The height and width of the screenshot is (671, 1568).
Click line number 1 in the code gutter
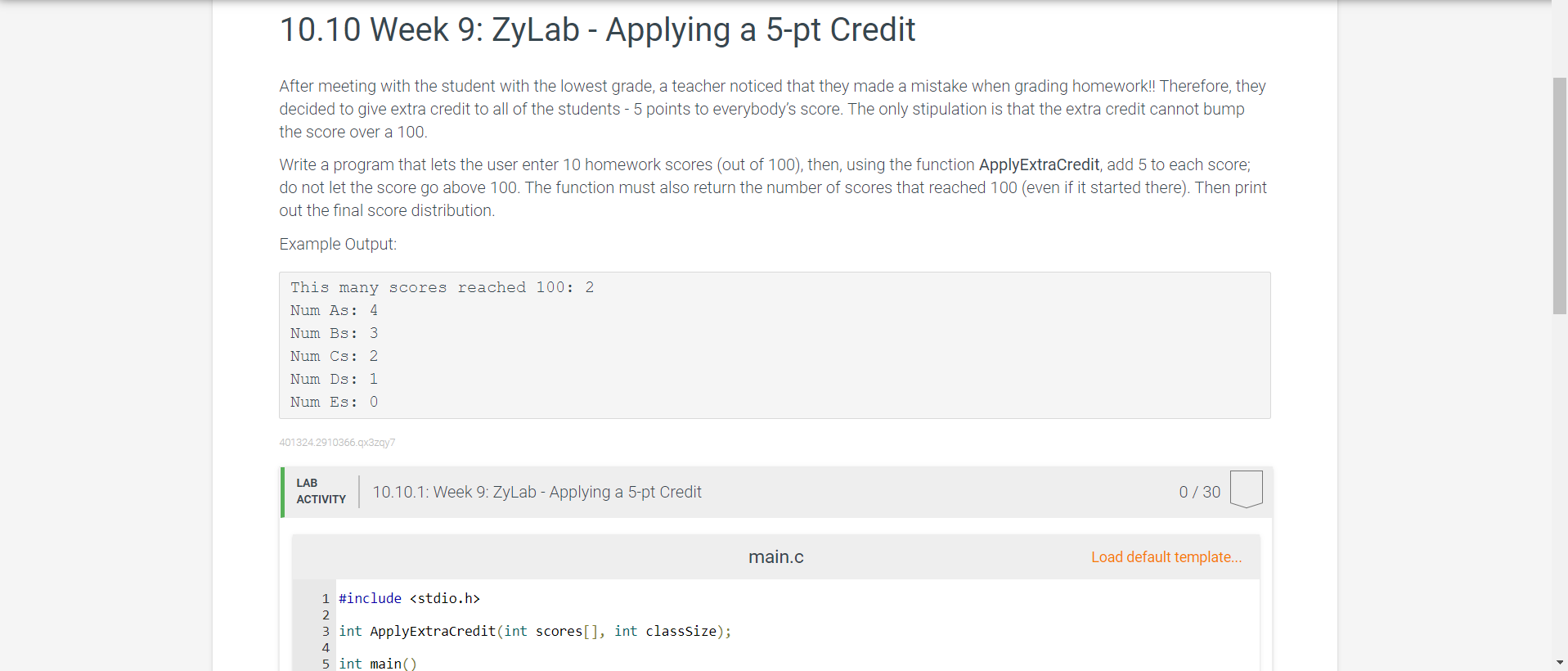[325, 598]
